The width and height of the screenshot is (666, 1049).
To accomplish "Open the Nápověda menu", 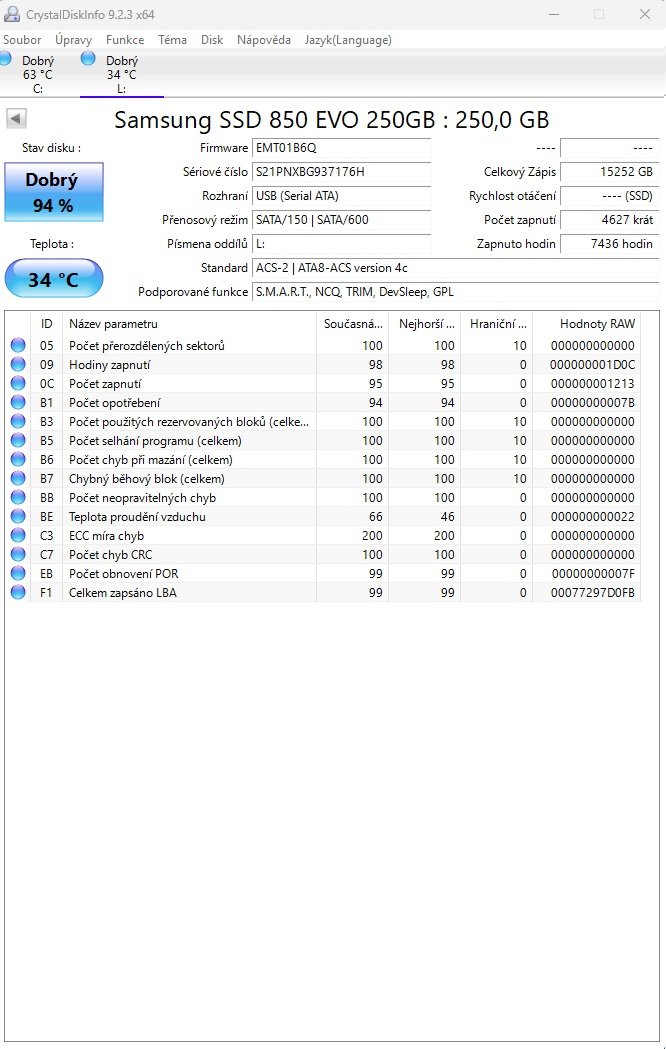I will tap(263, 39).
